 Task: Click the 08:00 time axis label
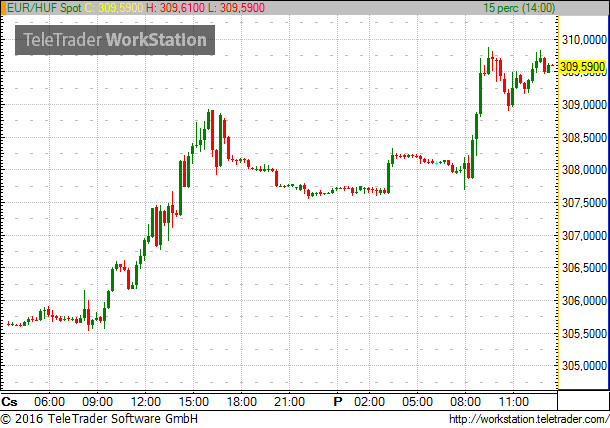pyautogui.click(x=465, y=401)
